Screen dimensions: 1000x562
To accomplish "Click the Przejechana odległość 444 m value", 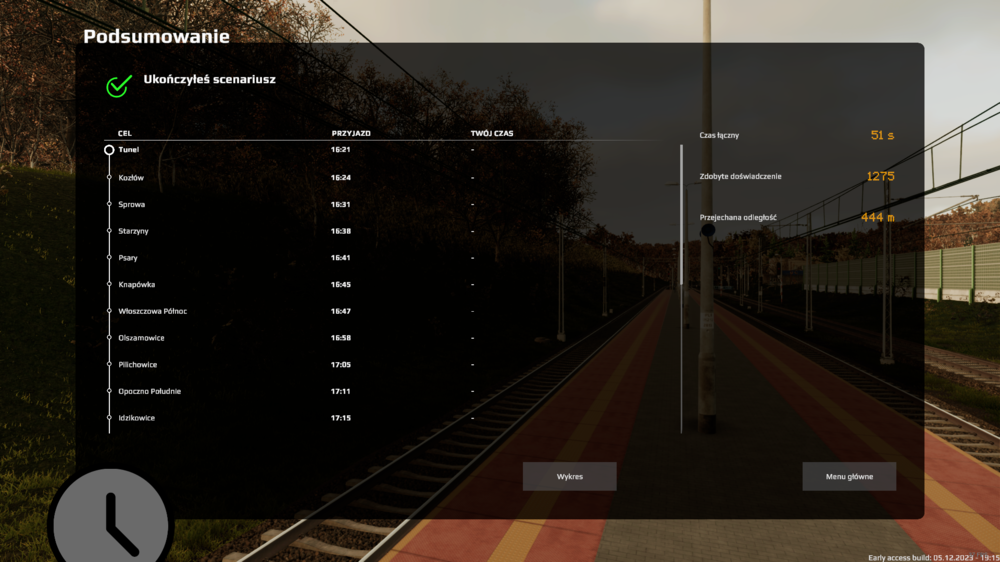I will (x=877, y=217).
